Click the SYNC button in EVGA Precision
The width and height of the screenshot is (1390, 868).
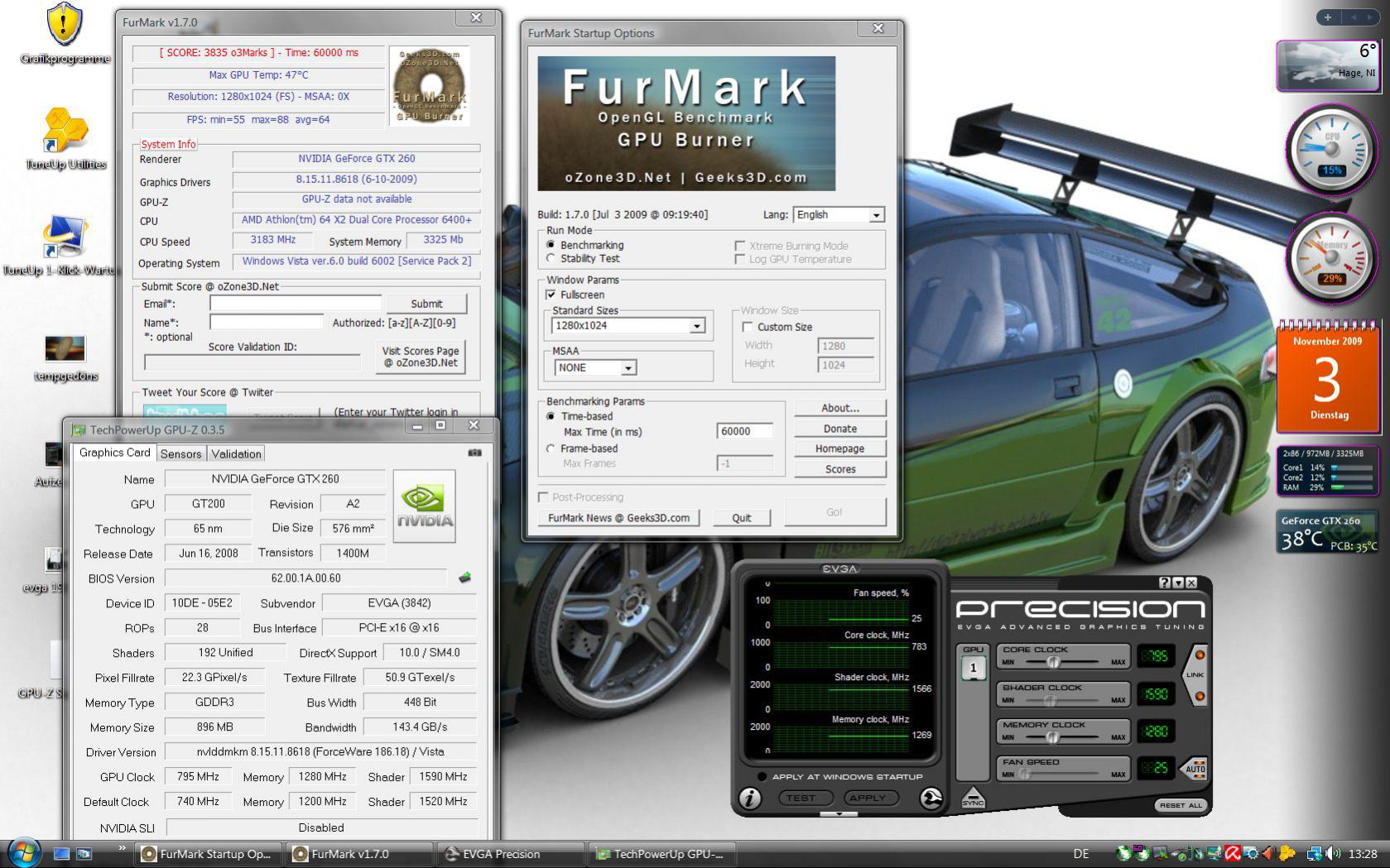click(973, 798)
